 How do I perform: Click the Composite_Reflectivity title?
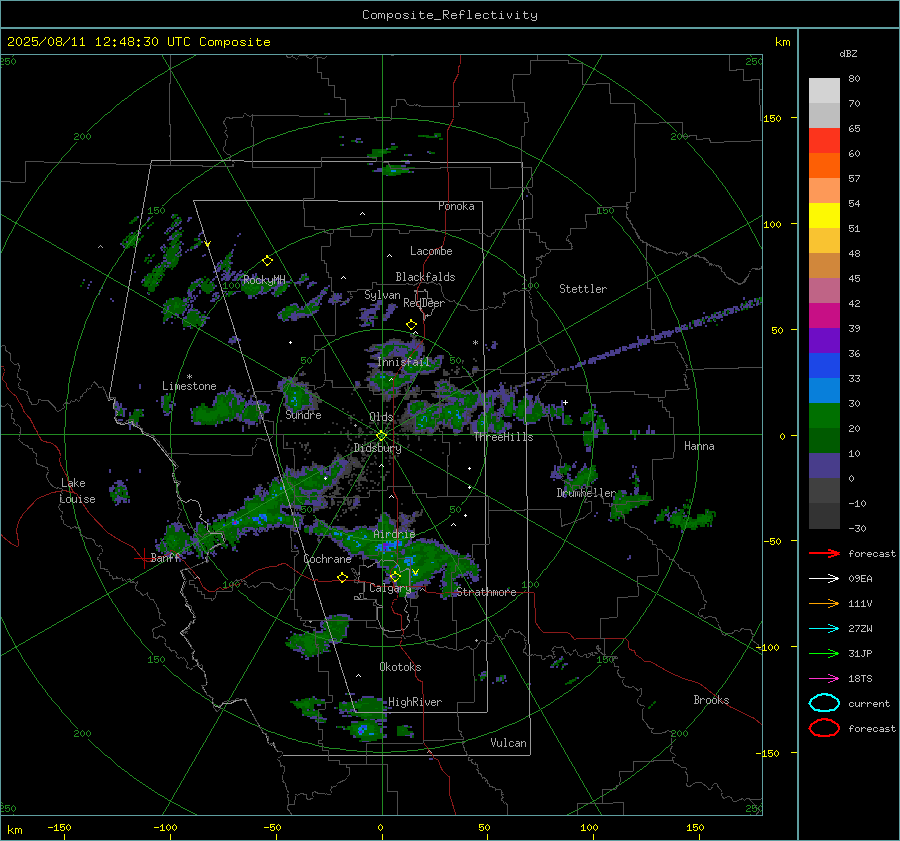[x=449, y=15]
